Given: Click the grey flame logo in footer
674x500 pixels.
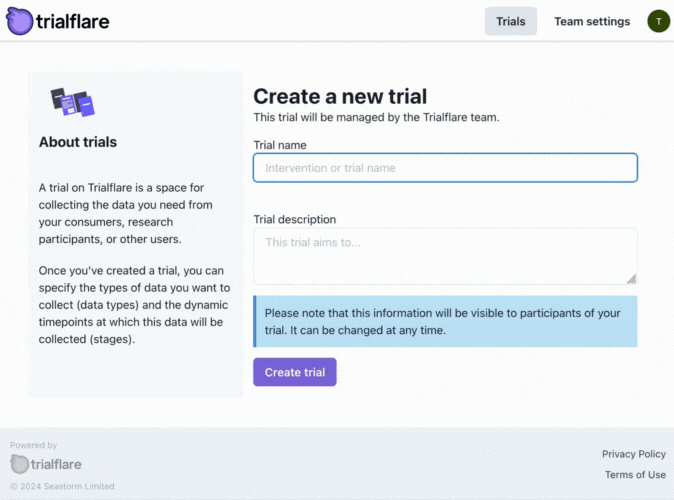Looking at the screenshot, I should click(x=19, y=464).
